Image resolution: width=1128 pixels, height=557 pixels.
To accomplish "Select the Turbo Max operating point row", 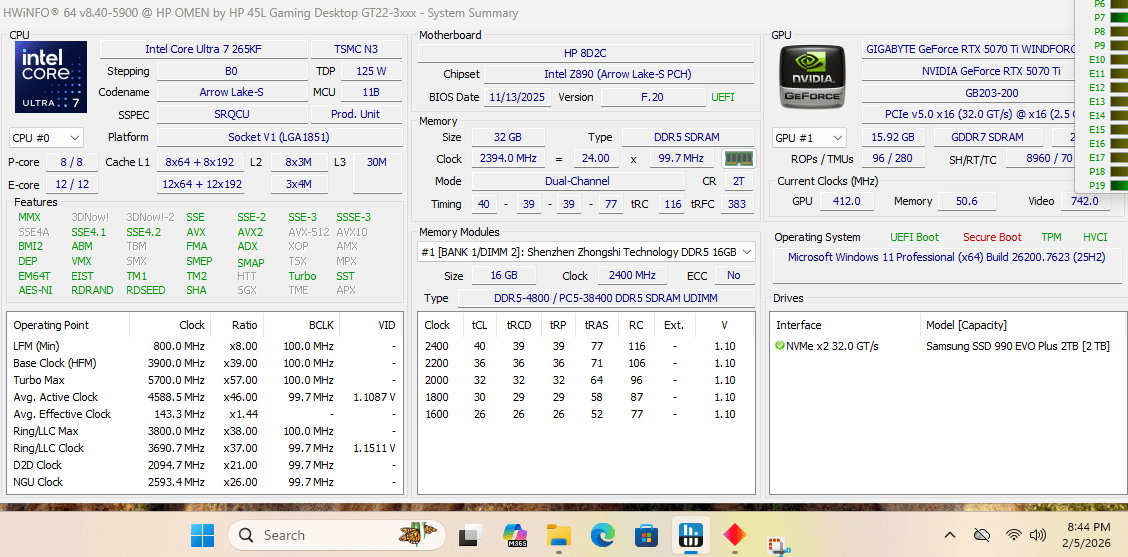I will tap(205, 380).
